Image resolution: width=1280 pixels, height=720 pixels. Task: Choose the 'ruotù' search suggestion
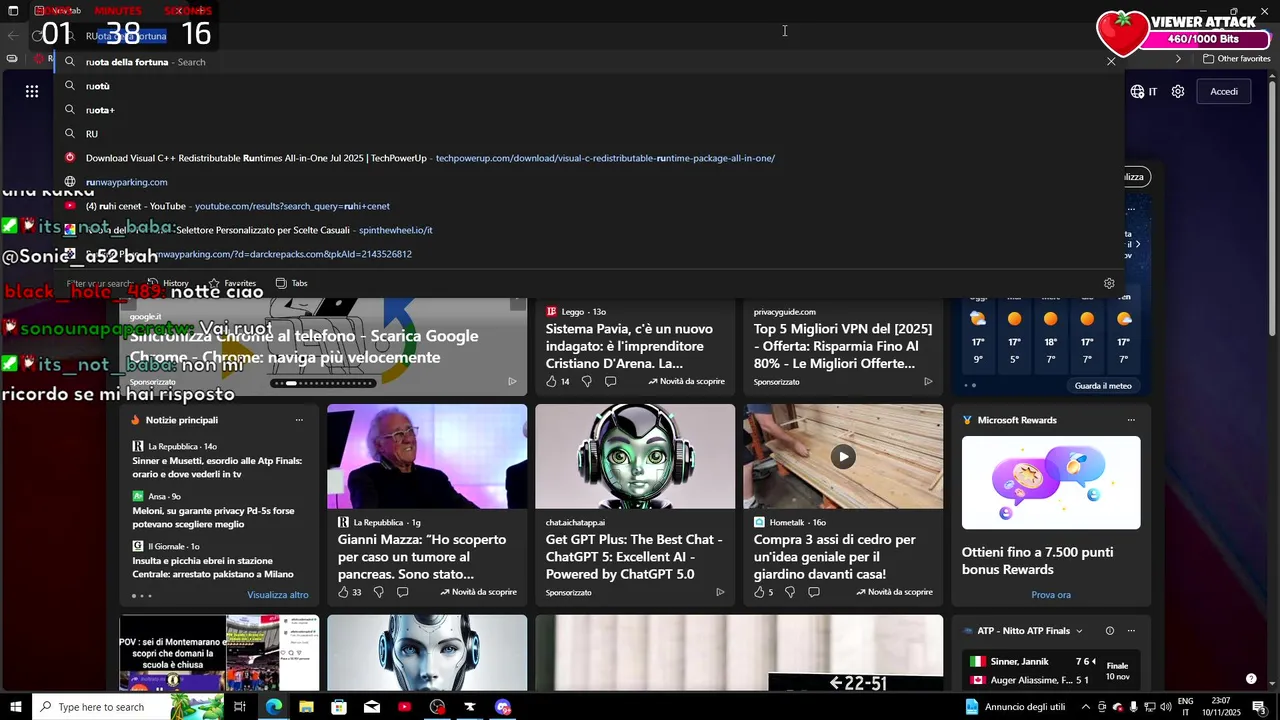[x=588, y=86]
